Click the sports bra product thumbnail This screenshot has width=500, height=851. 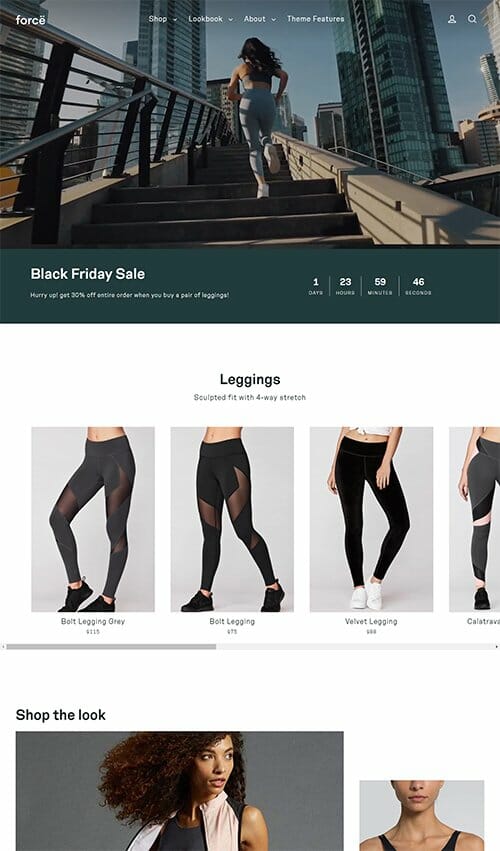click(422, 816)
